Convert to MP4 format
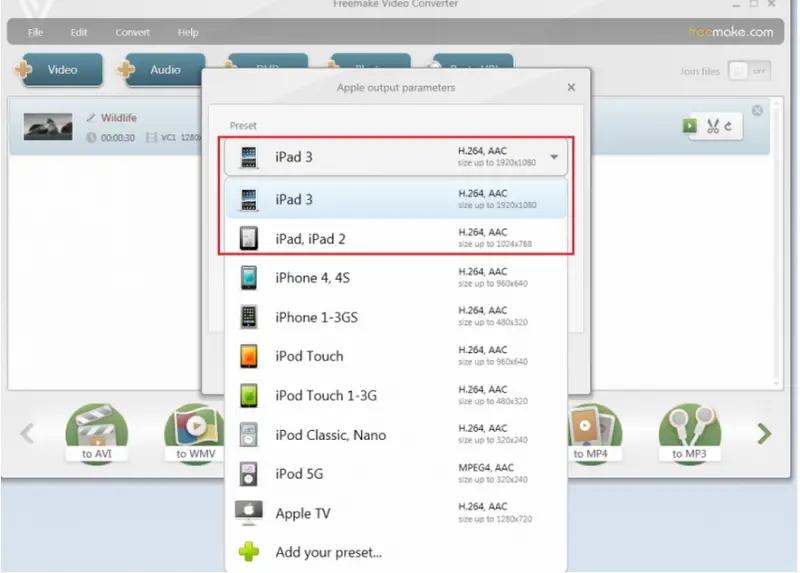 (x=594, y=434)
